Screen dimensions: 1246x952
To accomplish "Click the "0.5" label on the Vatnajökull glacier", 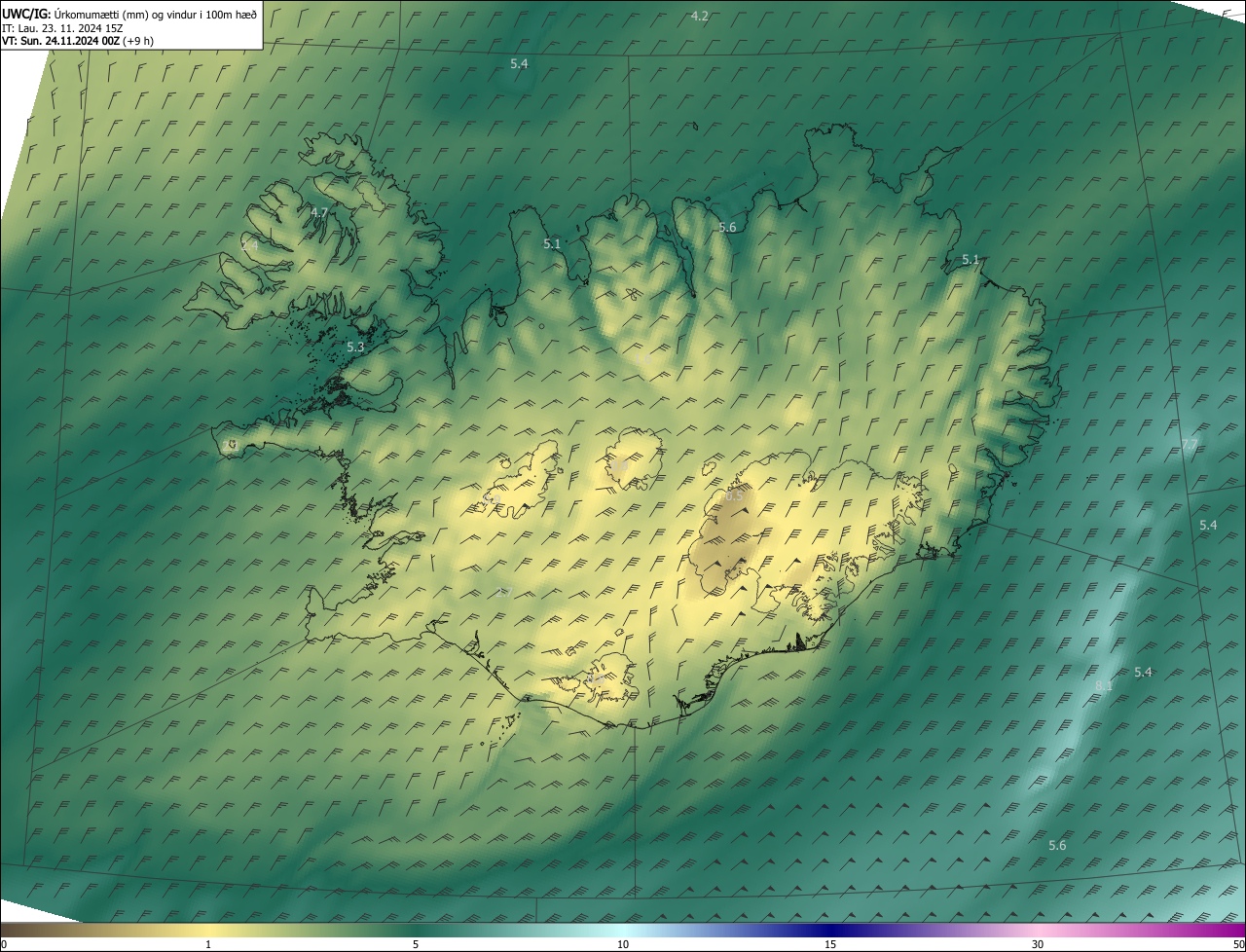I will (x=734, y=495).
